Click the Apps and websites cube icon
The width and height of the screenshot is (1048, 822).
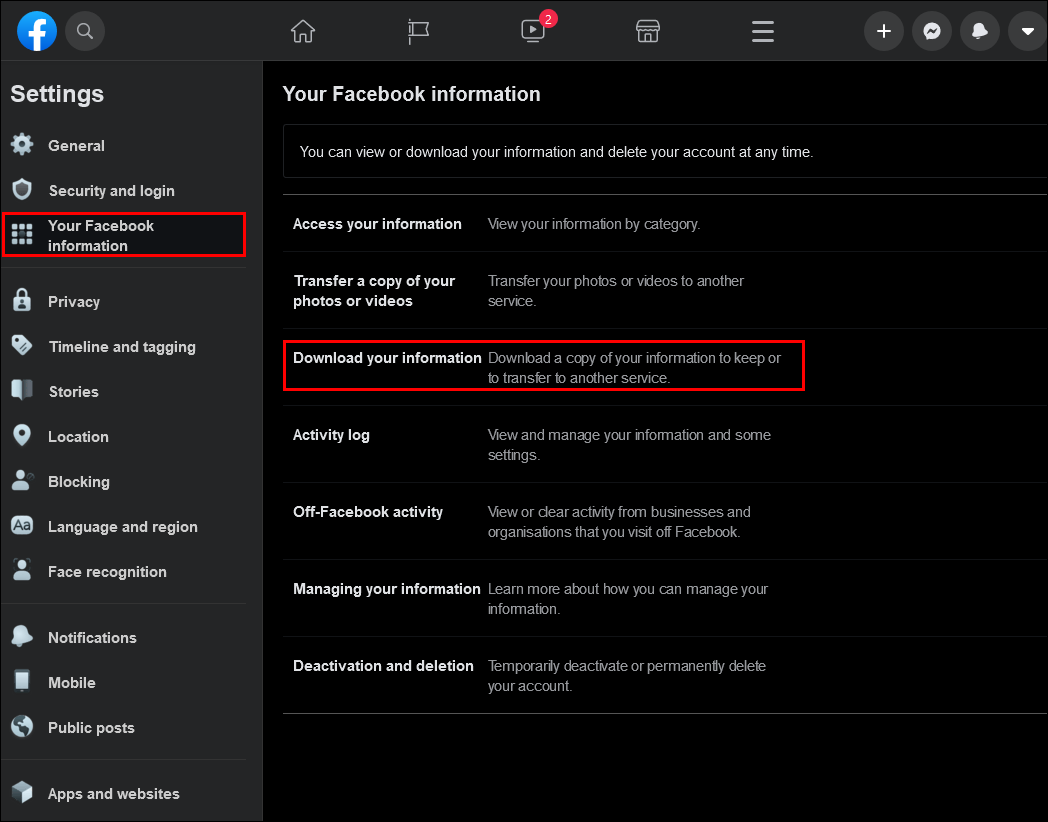coord(22,793)
